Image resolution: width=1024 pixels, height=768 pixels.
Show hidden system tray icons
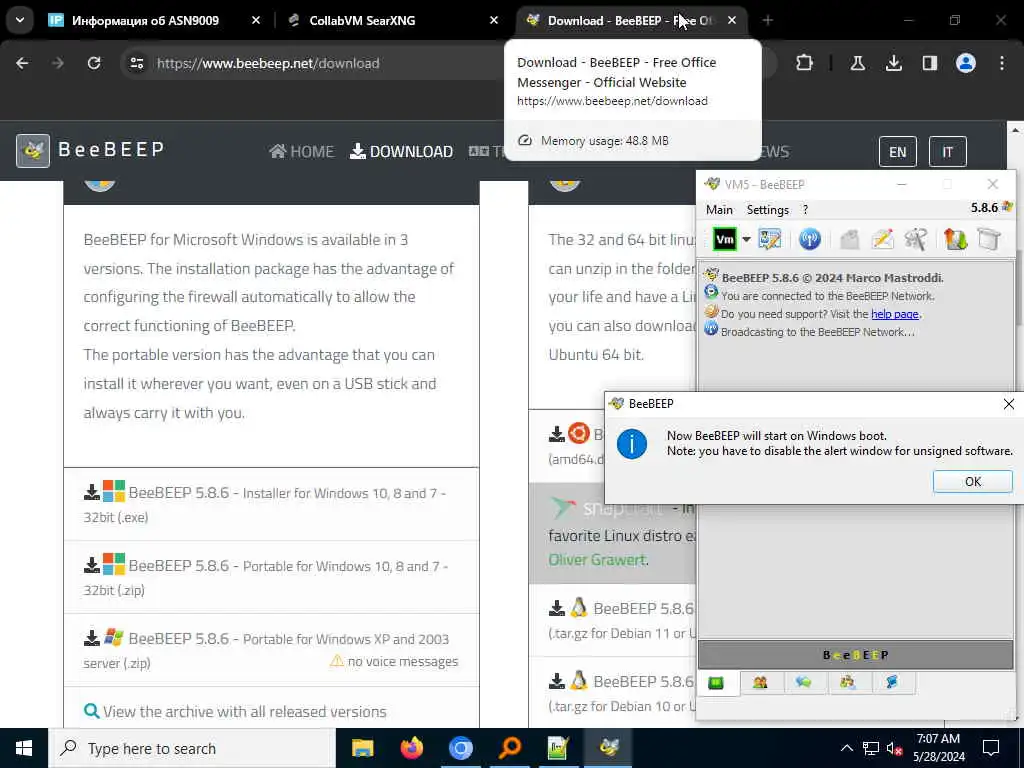click(846, 748)
